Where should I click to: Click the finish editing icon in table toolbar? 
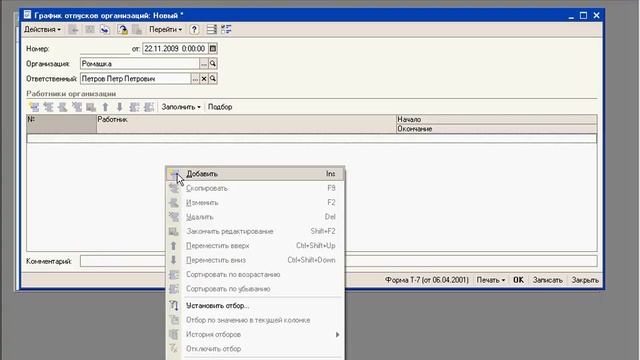[x=91, y=107]
